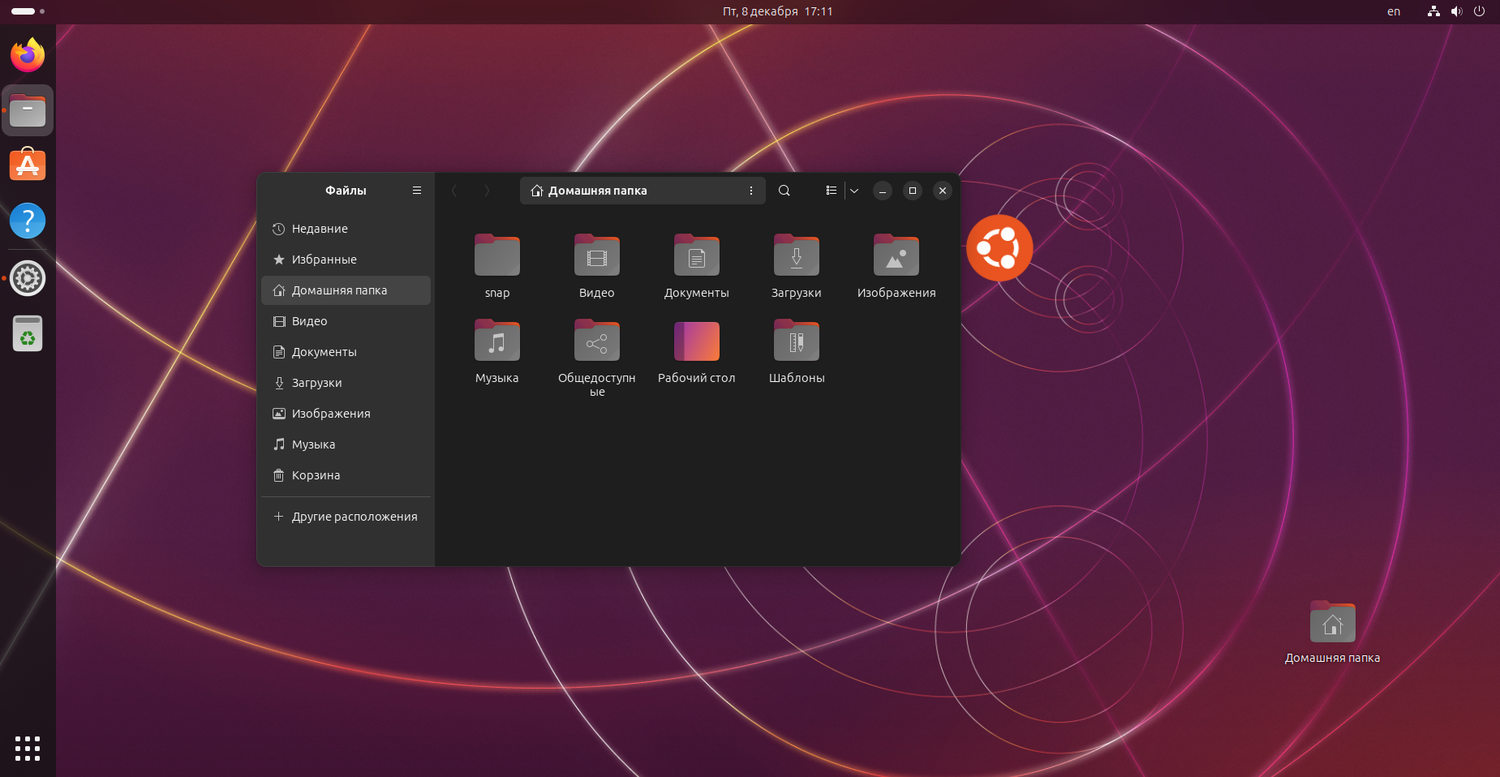Switch keyboard layout via en indicator
This screenshot has width=1500, height=777.
click(x=1394, y=12)
